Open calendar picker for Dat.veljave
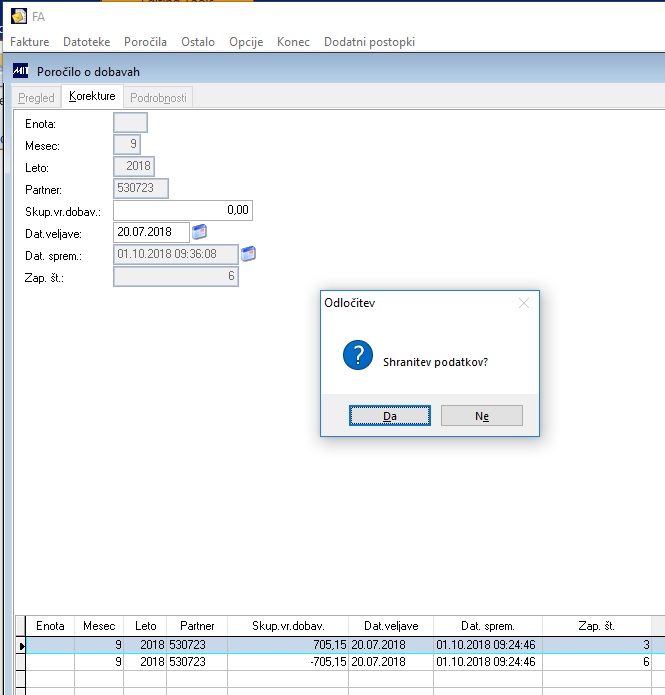The width and height of the screenshot is (665, 695). tap(200, 232)
